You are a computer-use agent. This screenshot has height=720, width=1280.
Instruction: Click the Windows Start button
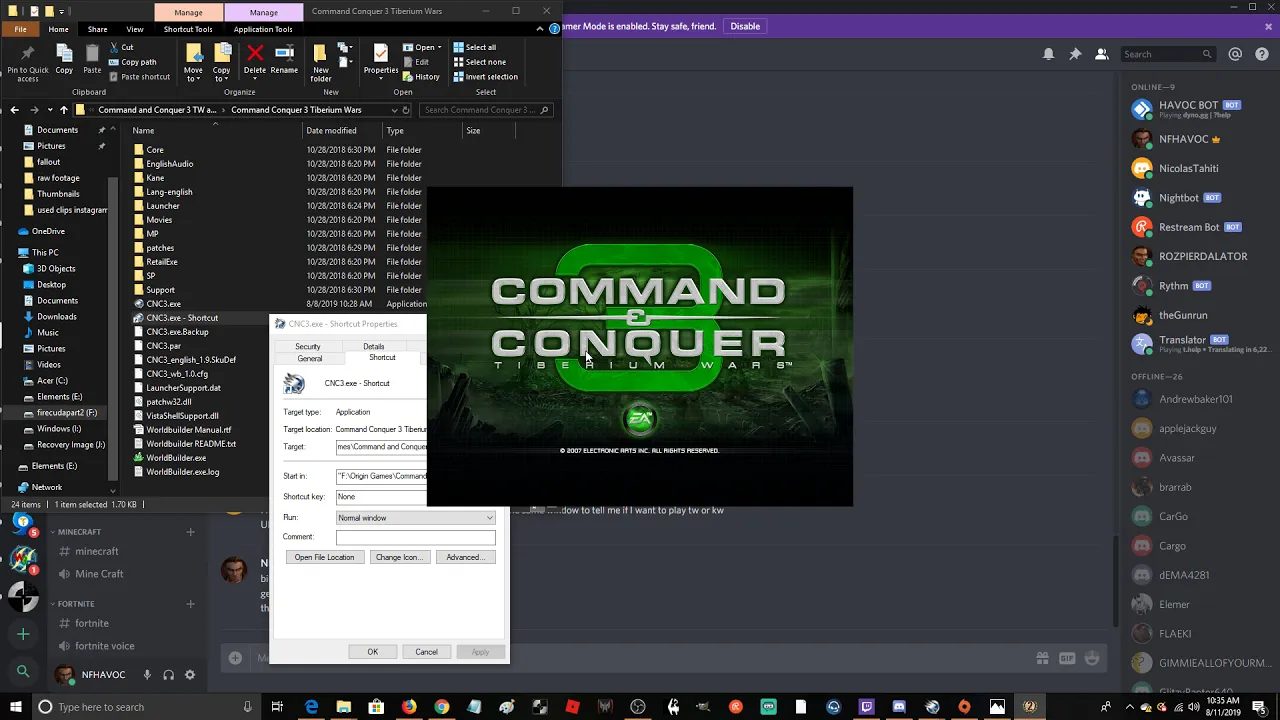14,707
